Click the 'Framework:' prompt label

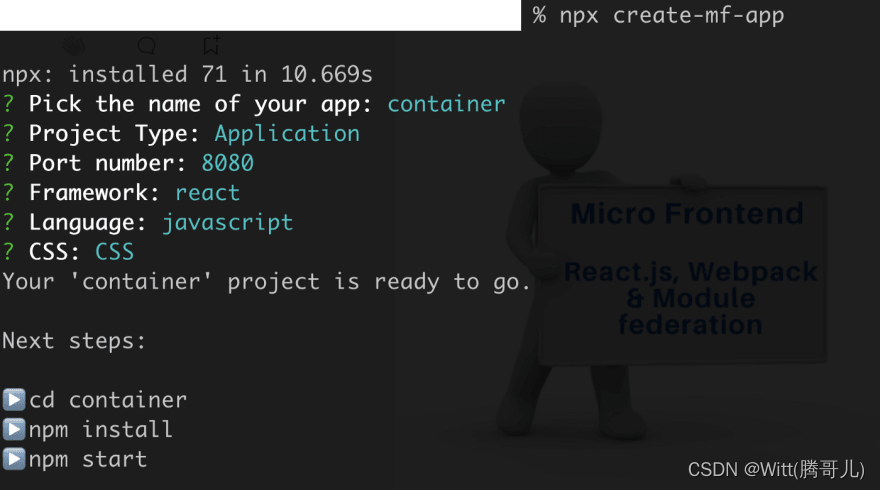[94, 193]
